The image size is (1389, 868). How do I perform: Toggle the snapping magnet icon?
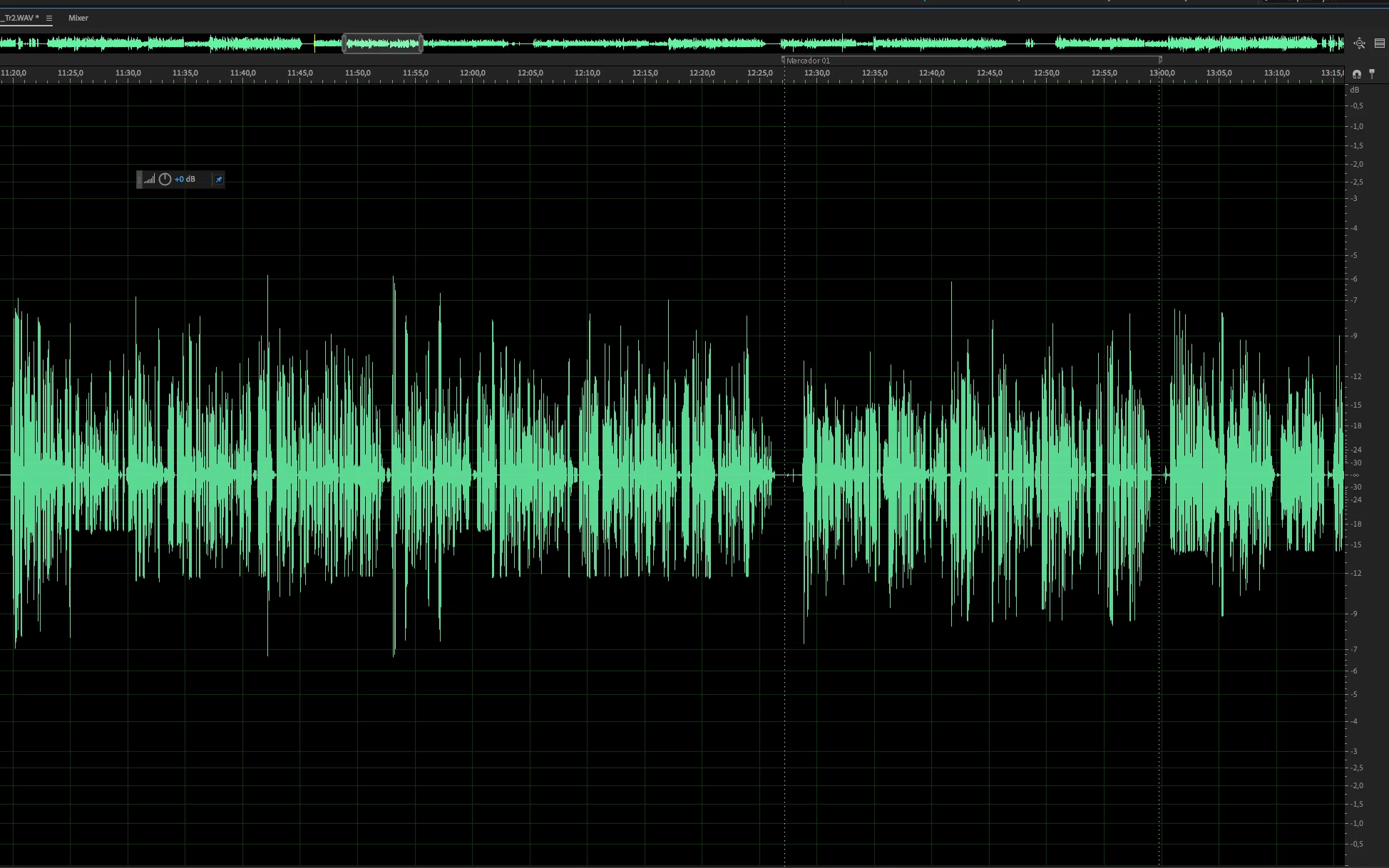(1356, 74)
